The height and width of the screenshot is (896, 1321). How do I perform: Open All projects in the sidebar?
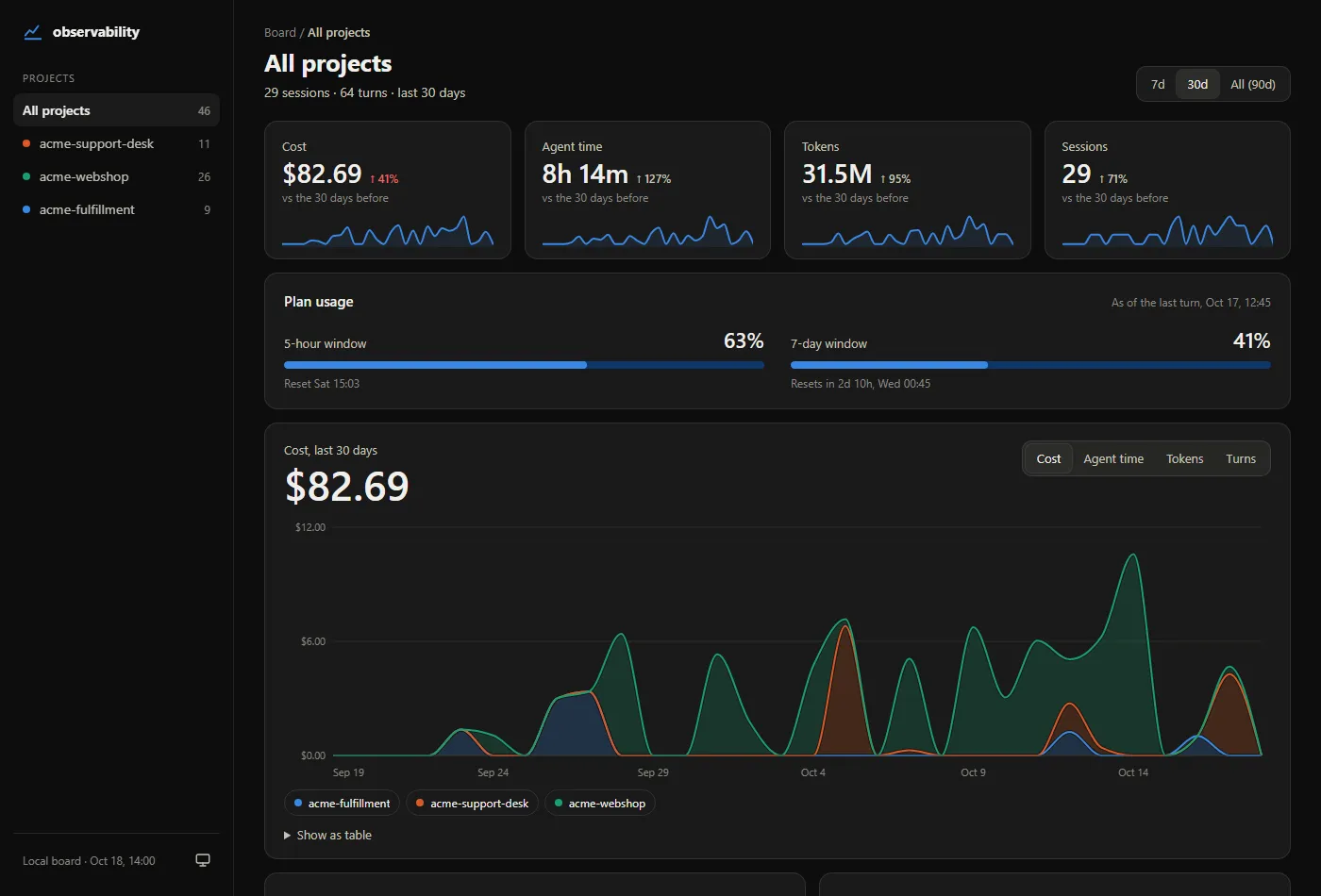tap(116, 110)
